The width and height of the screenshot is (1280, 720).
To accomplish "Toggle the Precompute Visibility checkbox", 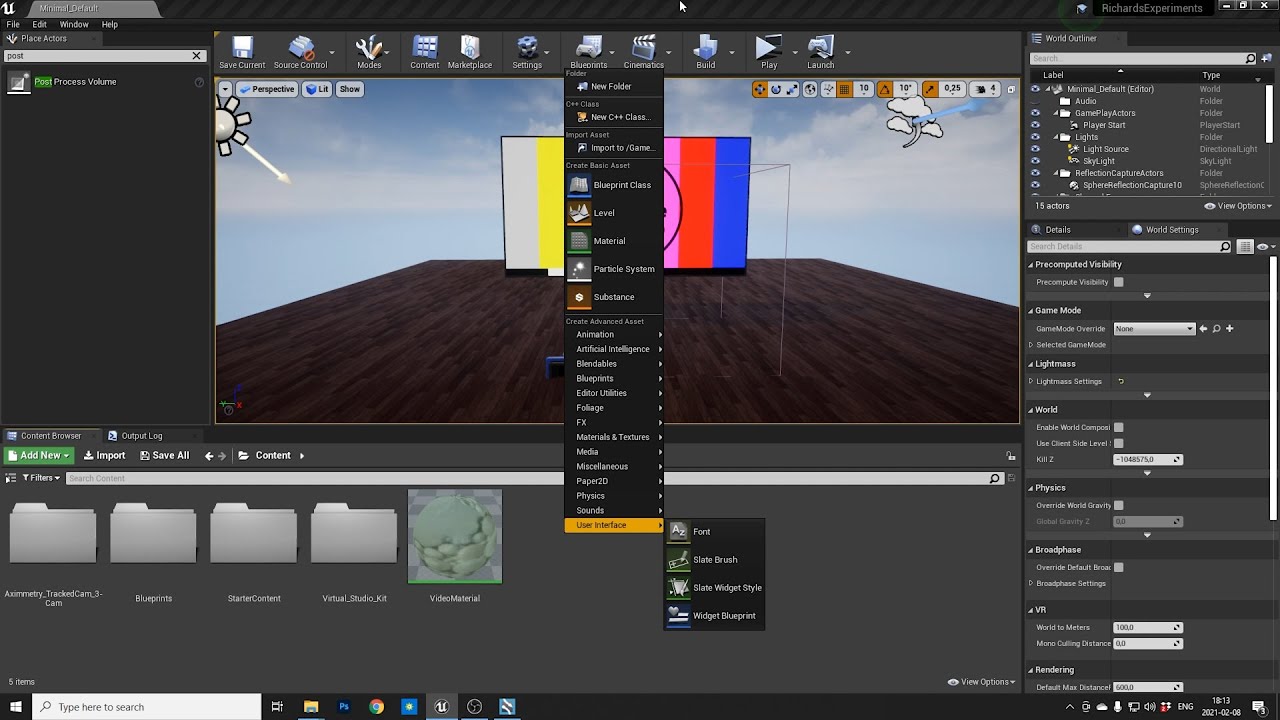I will click(x=1119, y=282).
